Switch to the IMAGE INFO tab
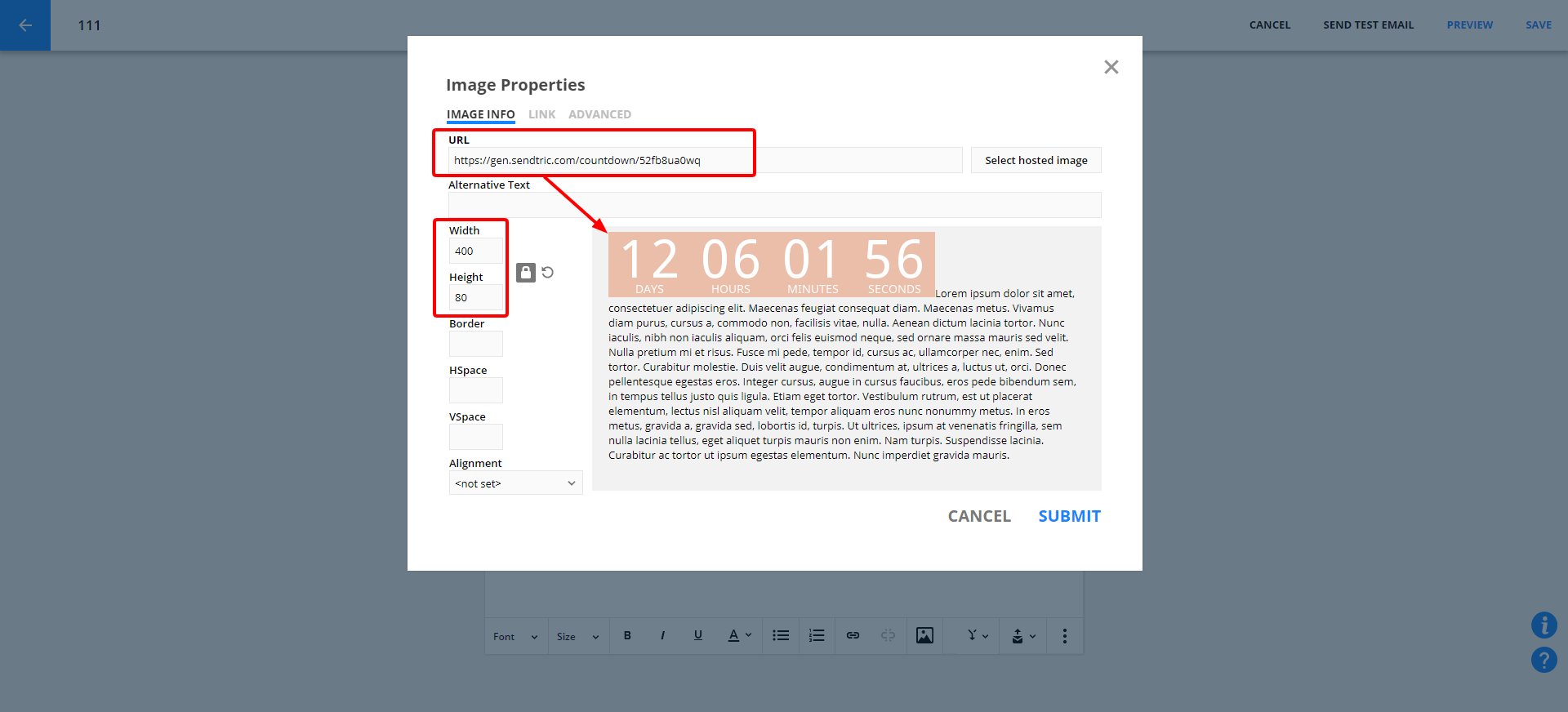Screen dimensions: 1568x712 pyautogui.click(x=480, y=114)
